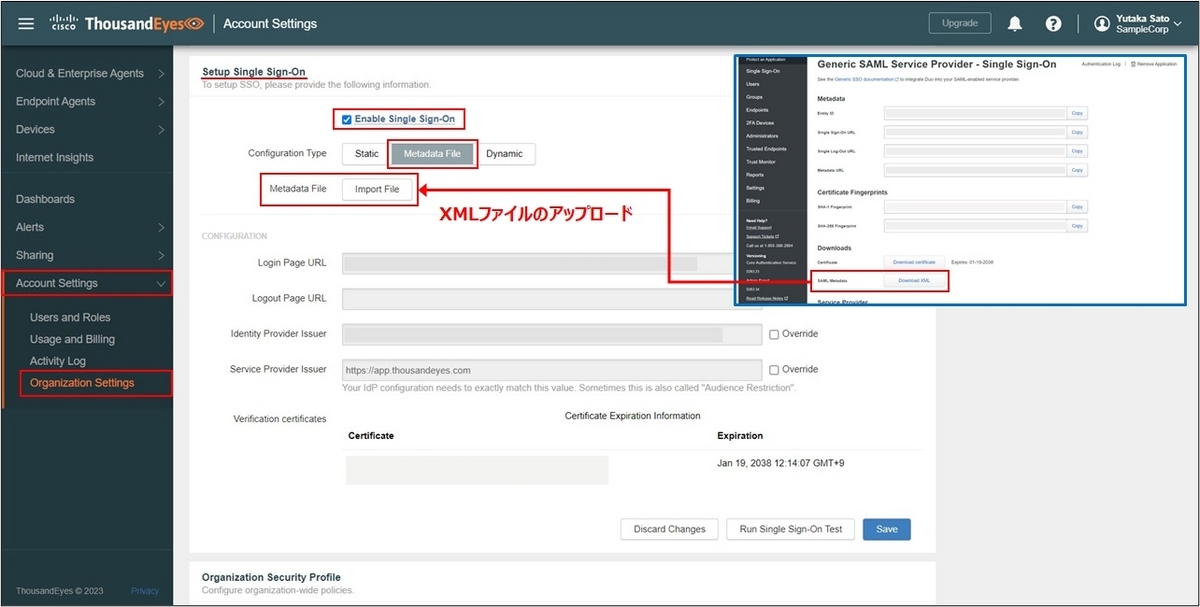This screenshot has height=607, width=1200.
Task: Open Authentication Log link in Duo
Action: point(1102,64)
